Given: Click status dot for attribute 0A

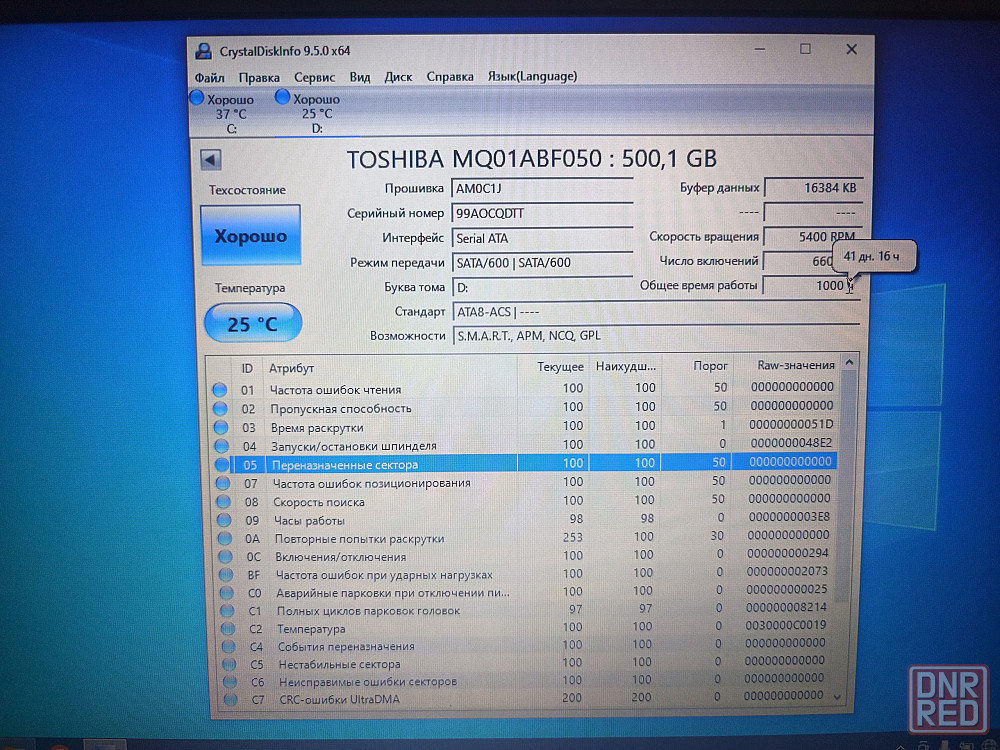Looking at the screenshot, I should pyautogui.click(x=225, y=539).
